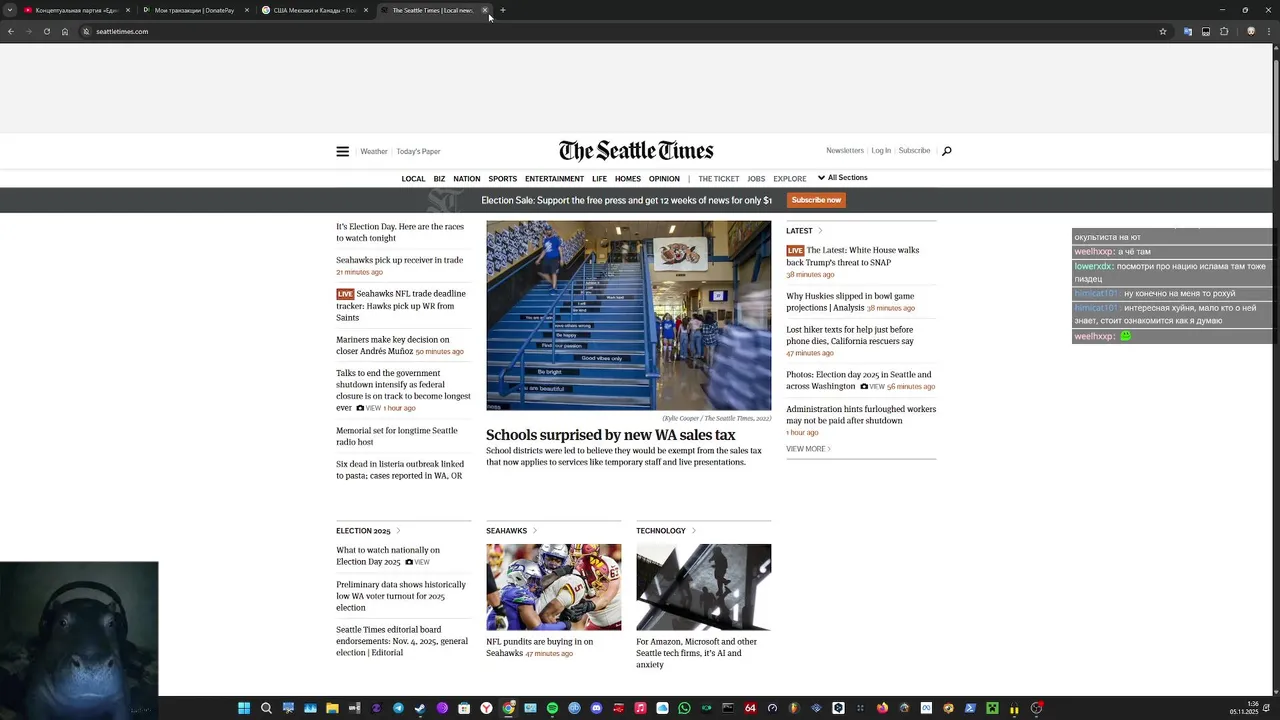
Task: Expand the SEAHAWKS section arrow
Action: [534, 531]
